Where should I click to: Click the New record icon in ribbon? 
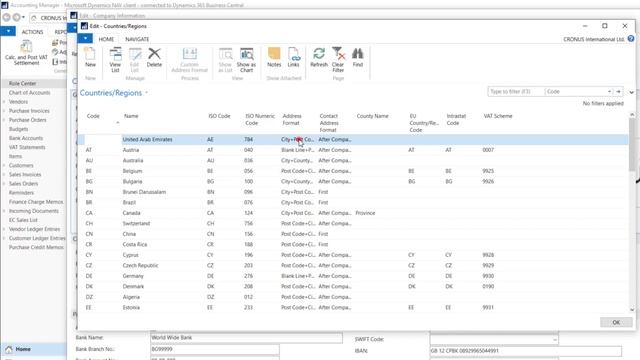tap(90, 57)
